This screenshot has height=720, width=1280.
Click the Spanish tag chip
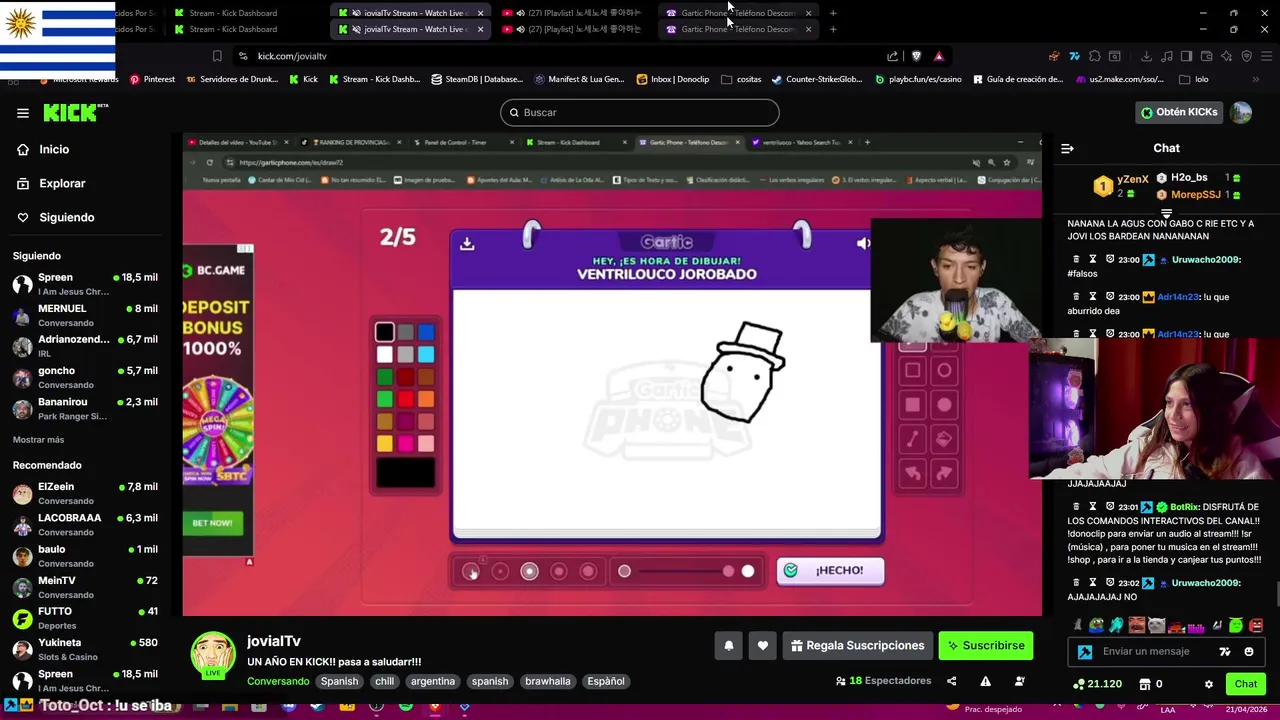coord(339,681)
